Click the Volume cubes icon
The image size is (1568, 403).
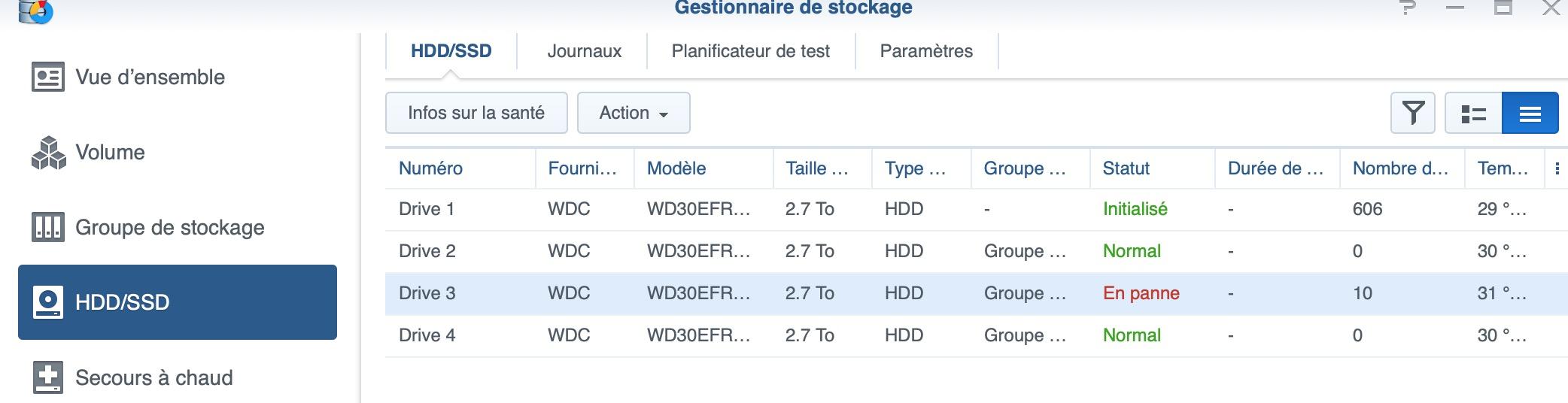(48, 152)
